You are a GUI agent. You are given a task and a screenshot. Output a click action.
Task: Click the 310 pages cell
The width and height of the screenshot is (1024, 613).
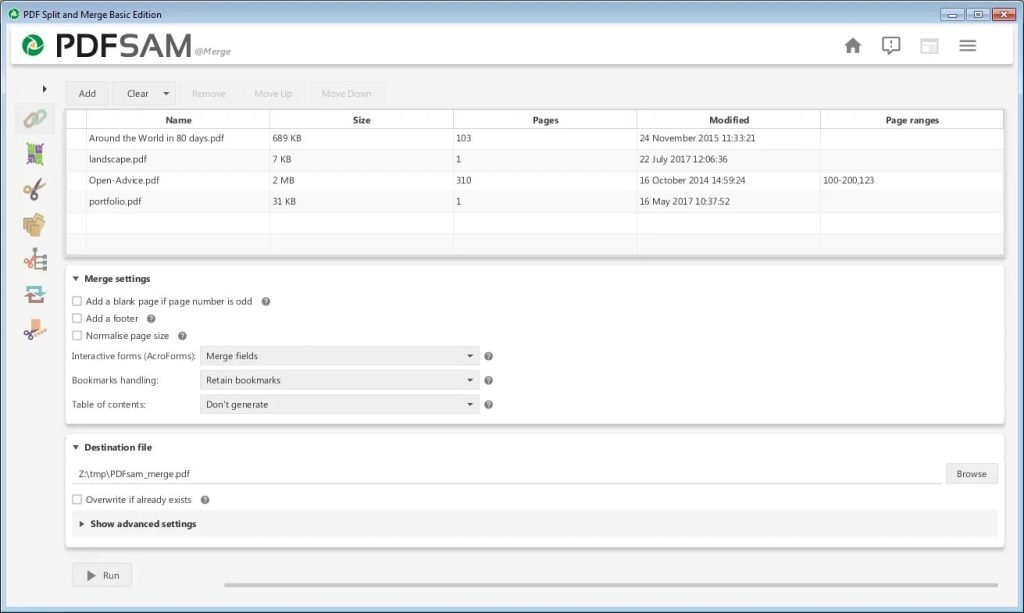[x=545, y=180]
